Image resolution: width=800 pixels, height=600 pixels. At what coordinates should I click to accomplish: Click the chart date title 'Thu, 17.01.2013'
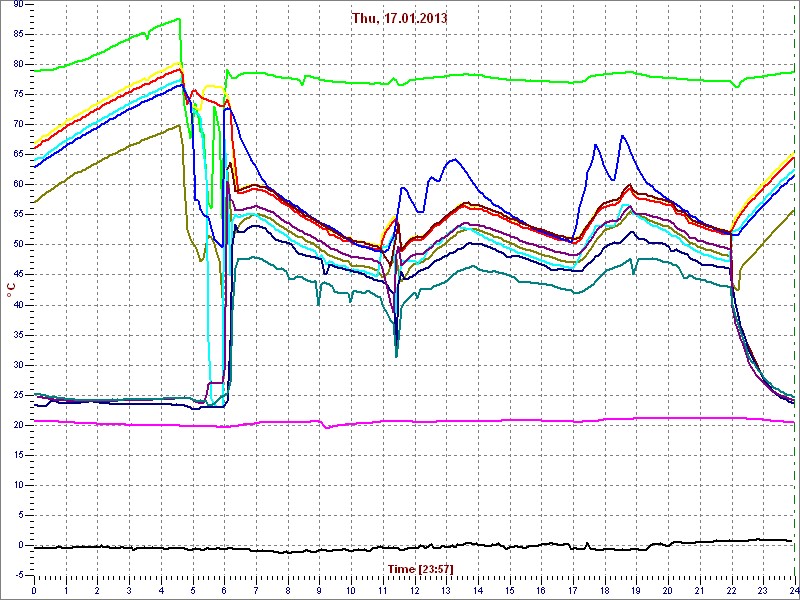click(x=399, y=18)
